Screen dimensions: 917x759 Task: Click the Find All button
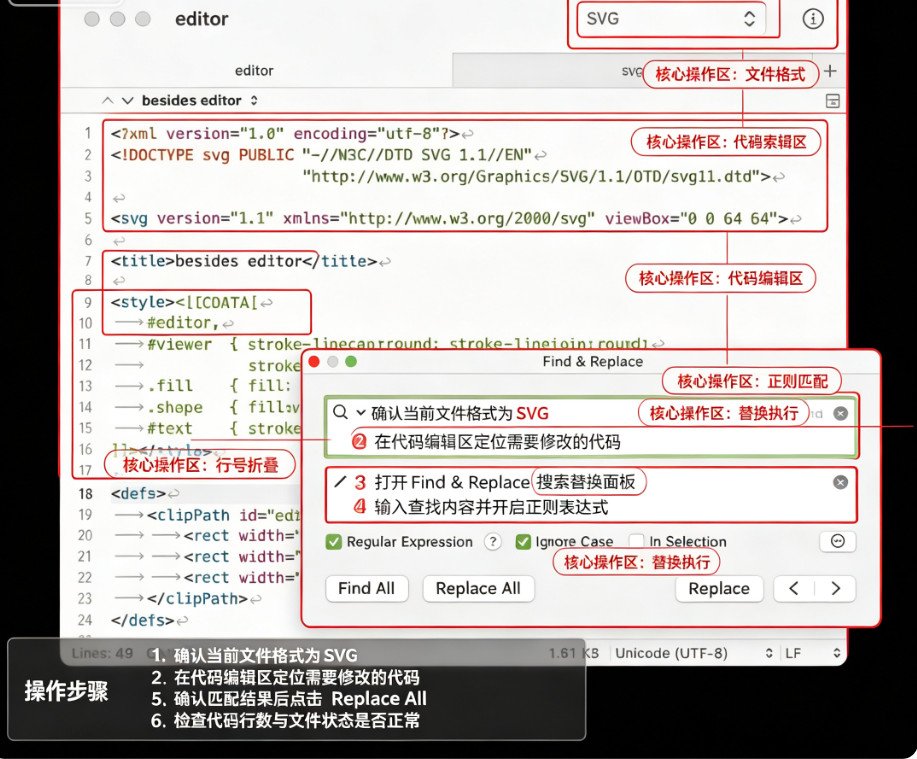(x=367, y=588)
